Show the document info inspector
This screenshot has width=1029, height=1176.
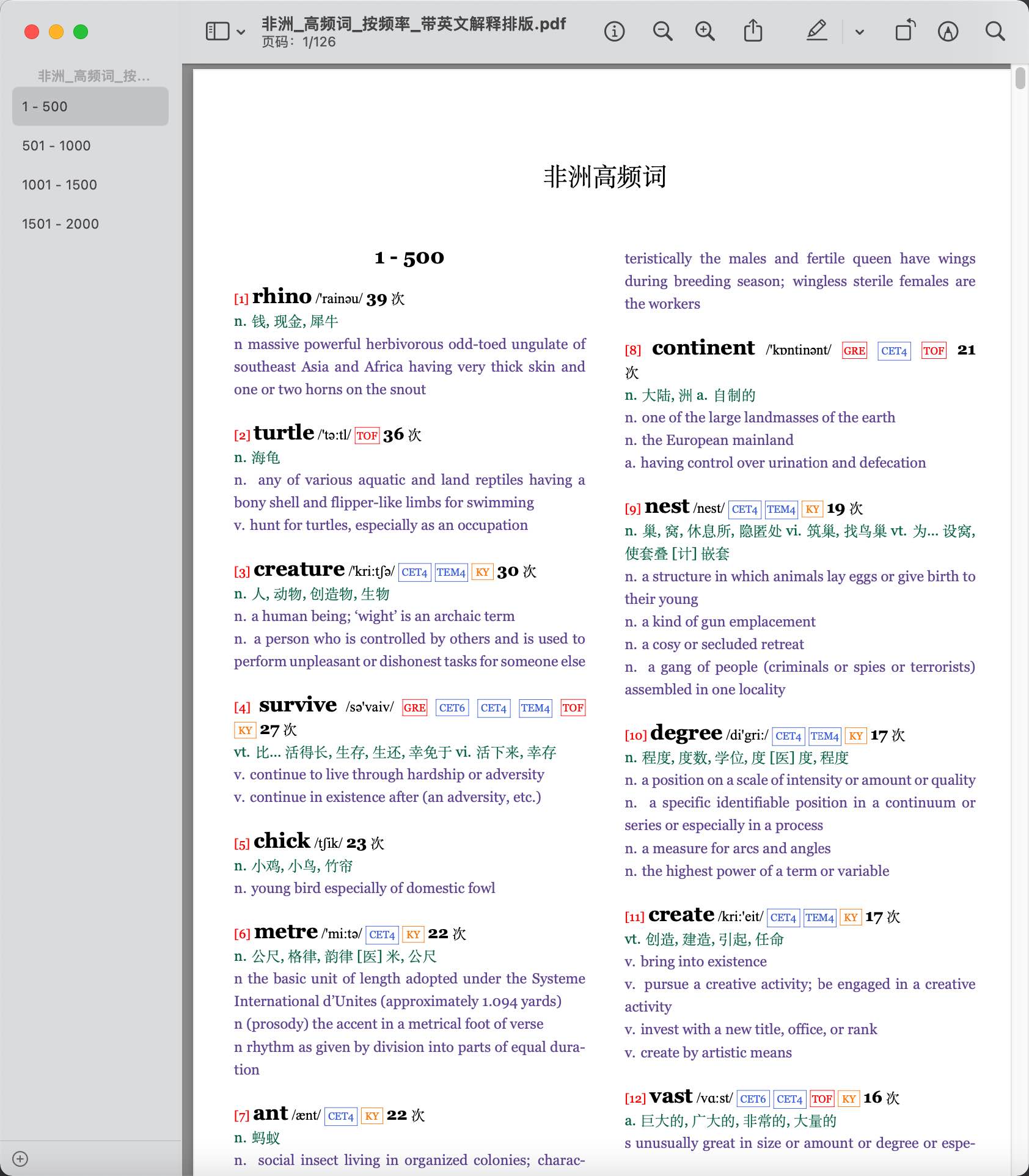pyautogui.click(x=614, y=31)
